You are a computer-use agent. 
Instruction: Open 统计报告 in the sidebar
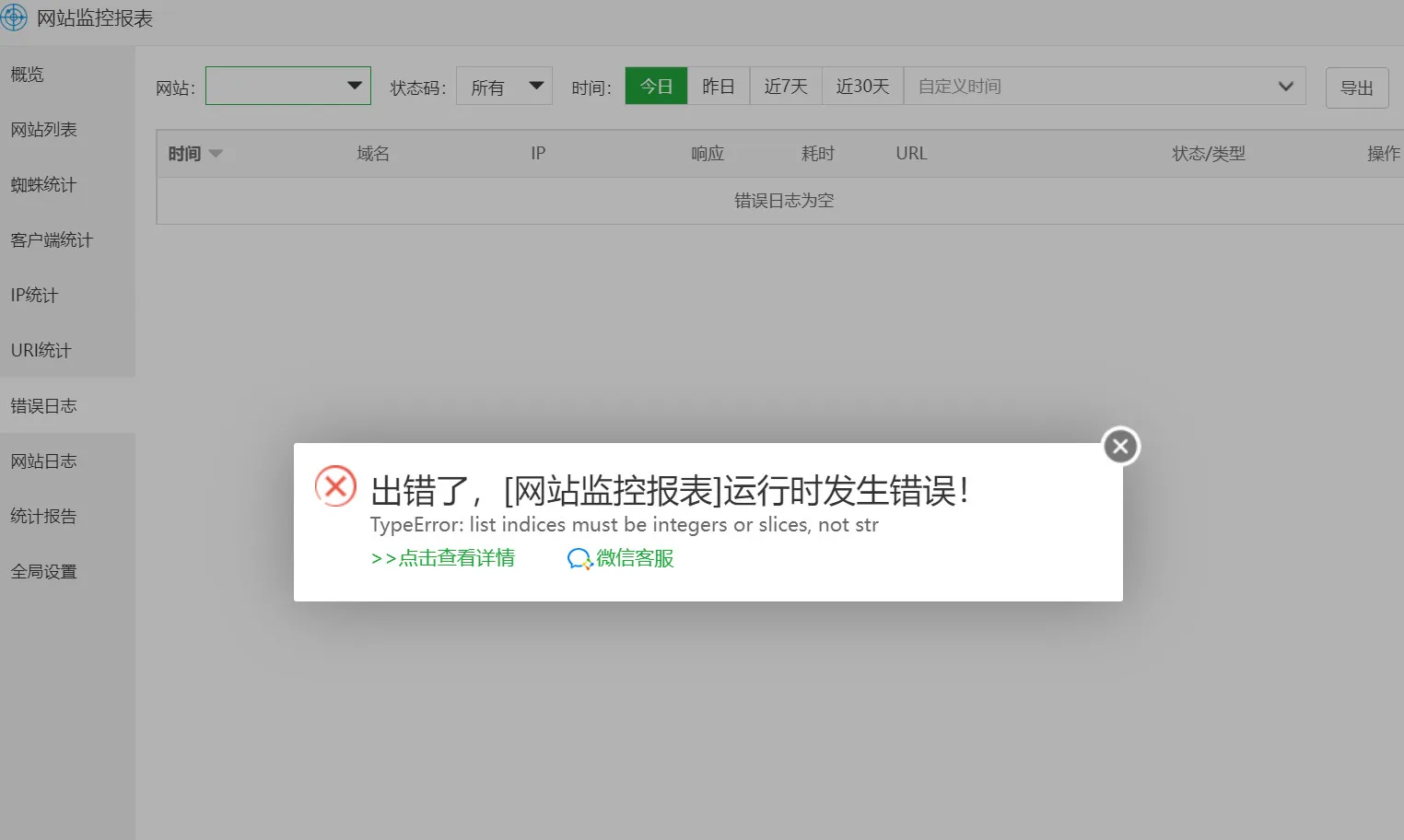(67, 516)
